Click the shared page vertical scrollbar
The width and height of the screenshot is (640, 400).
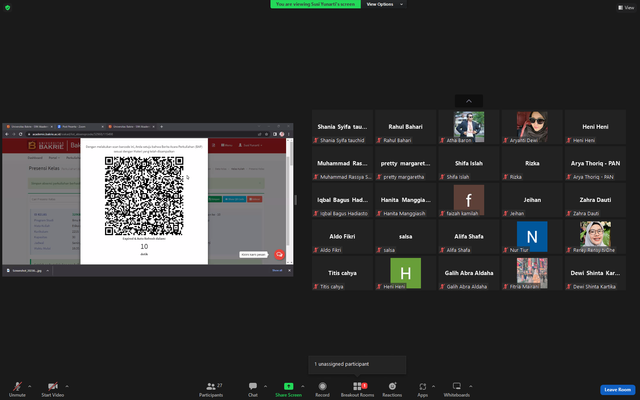pos(289,201)
